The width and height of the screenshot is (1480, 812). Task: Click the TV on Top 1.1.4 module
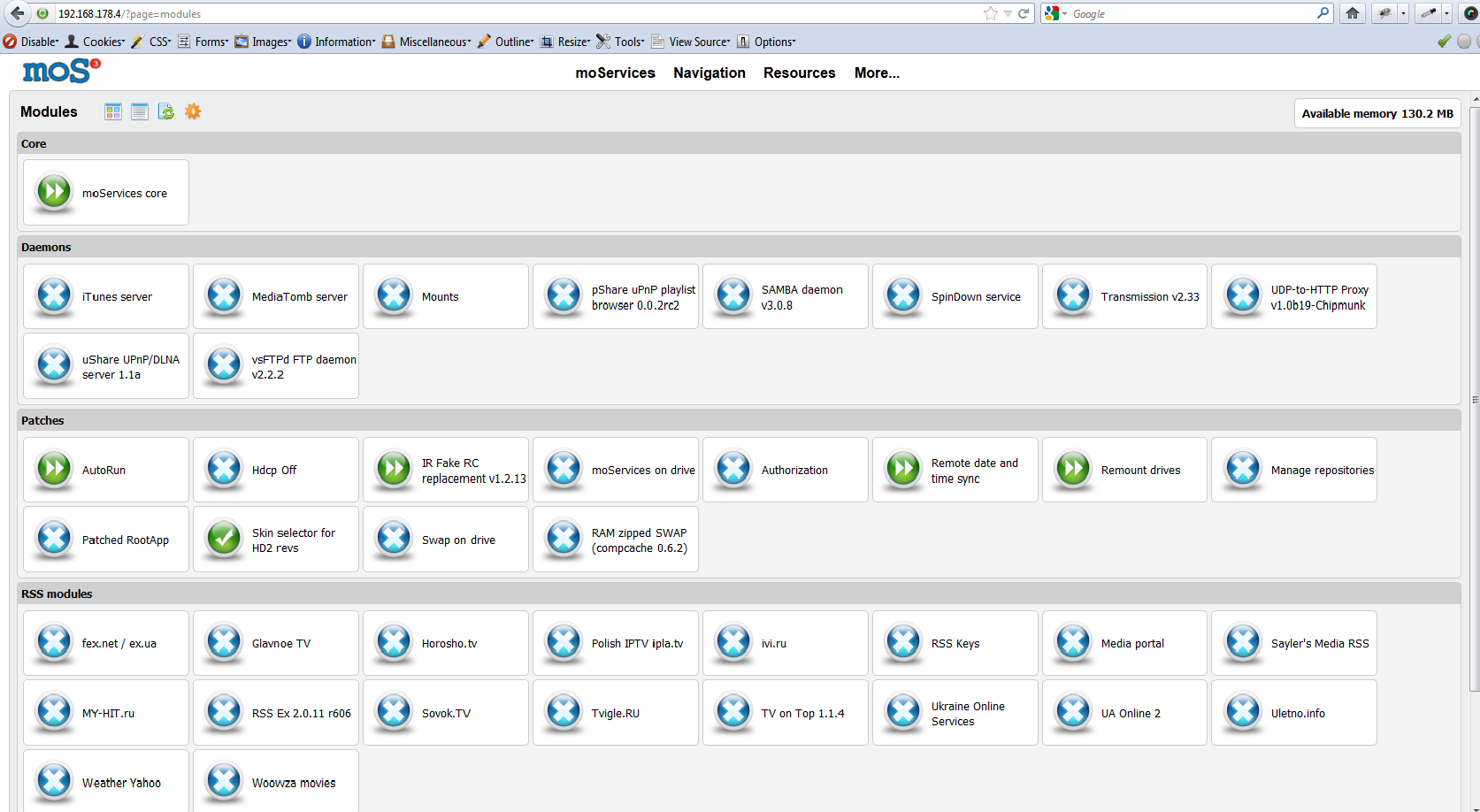pyautogui.click(x=786, y=713)
